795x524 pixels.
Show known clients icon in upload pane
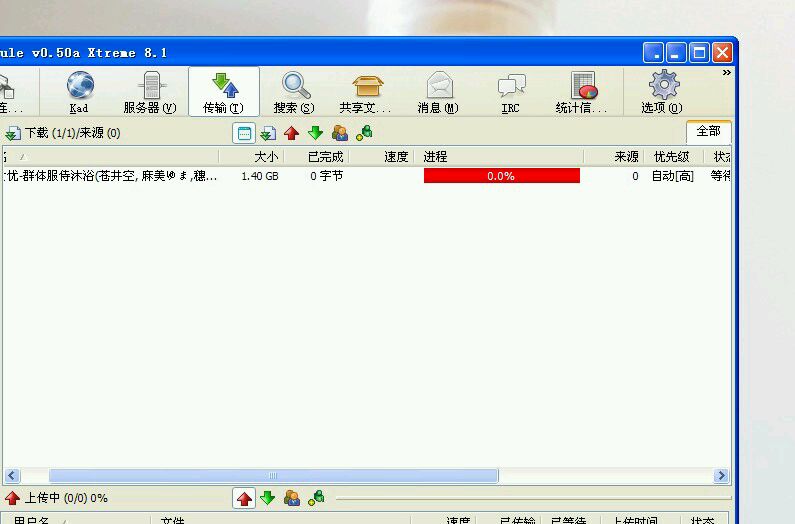316,498
